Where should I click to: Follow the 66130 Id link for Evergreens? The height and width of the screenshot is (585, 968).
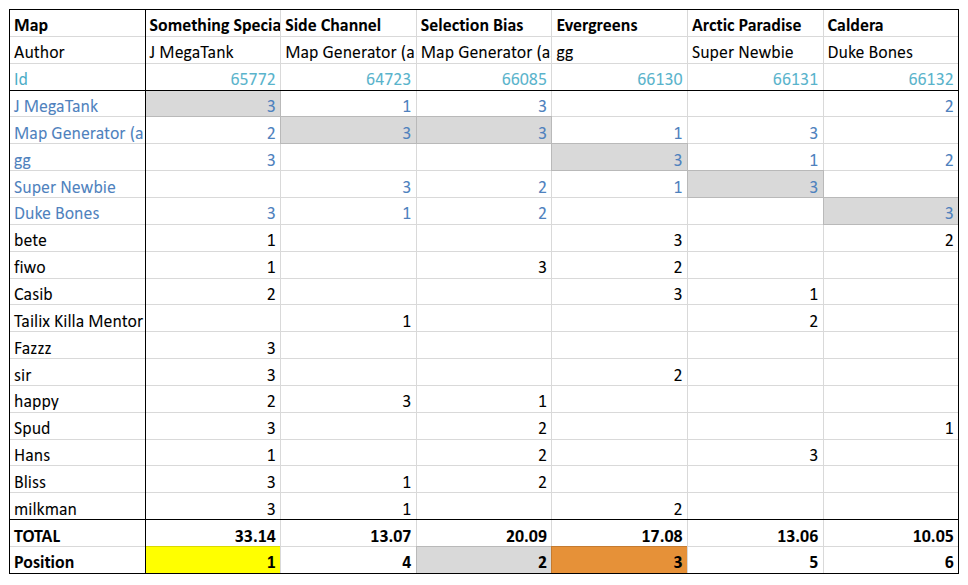[661, 79]
